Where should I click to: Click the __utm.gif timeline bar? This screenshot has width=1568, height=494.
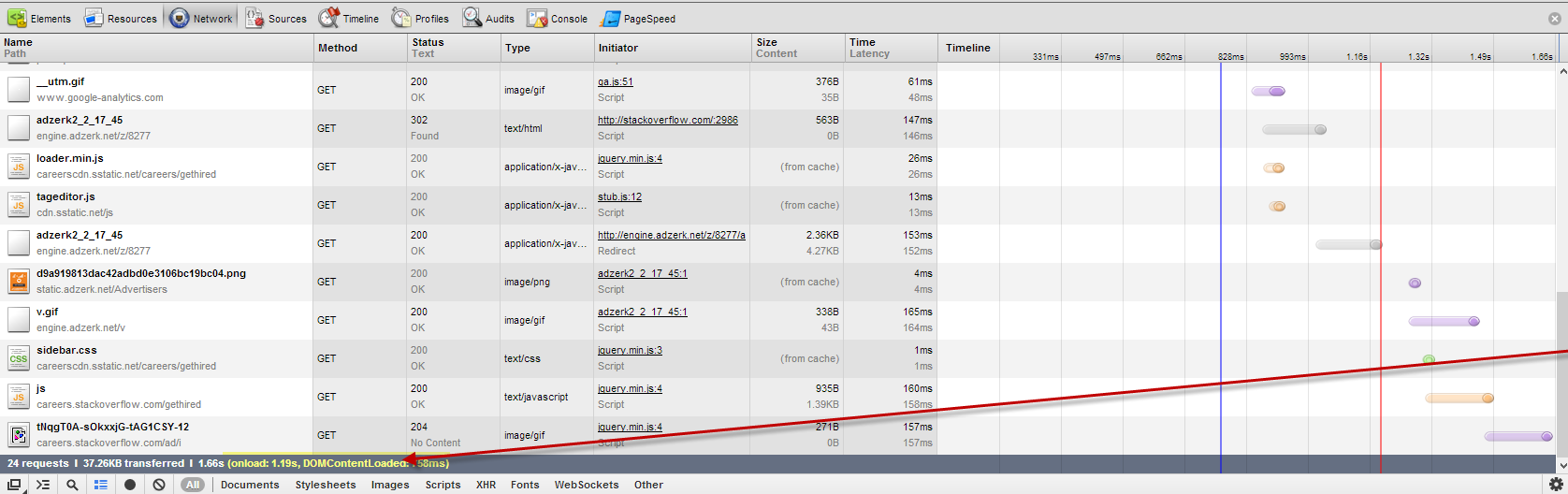point(1269,91)
